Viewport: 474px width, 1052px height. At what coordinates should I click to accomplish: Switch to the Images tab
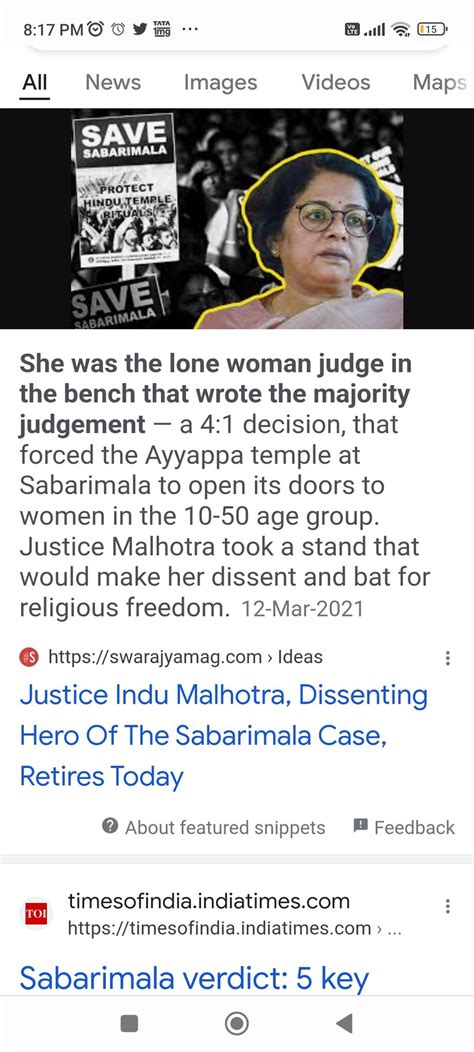click(x=220, y=83)
